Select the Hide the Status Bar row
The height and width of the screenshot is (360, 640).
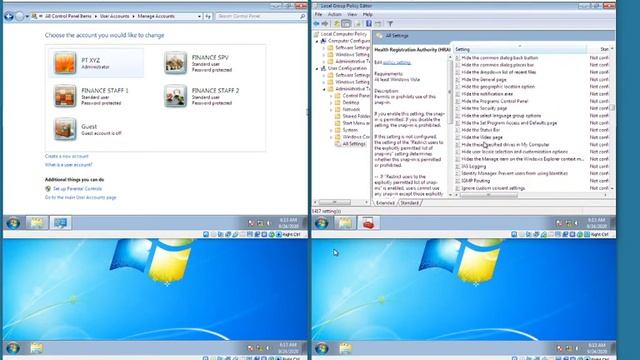coord(532,130)
